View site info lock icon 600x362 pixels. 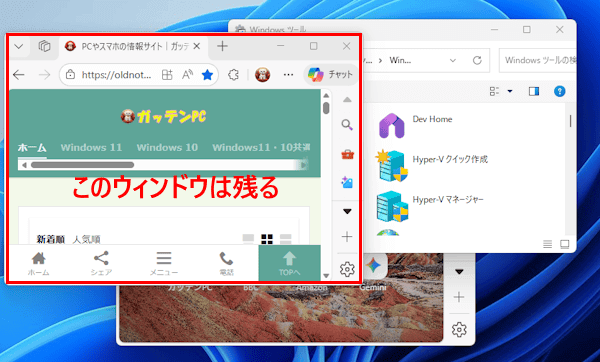pyautogui.click(x=70, y=75)
